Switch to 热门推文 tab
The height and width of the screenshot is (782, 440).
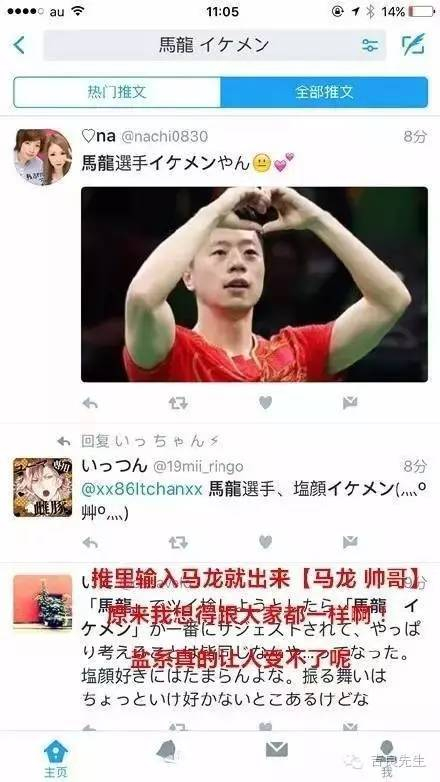[117, 92]
